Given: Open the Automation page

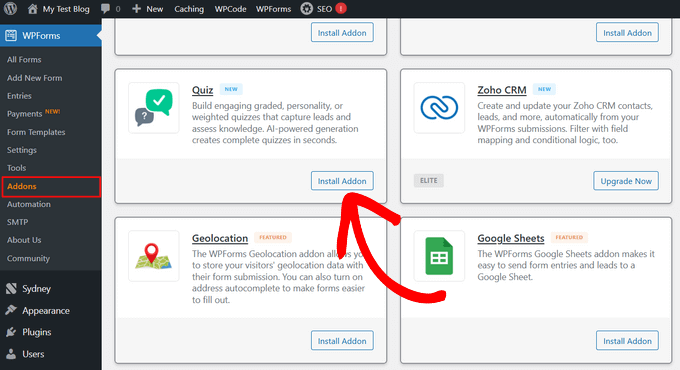Looking at the screenshot, I should point(29,204).
